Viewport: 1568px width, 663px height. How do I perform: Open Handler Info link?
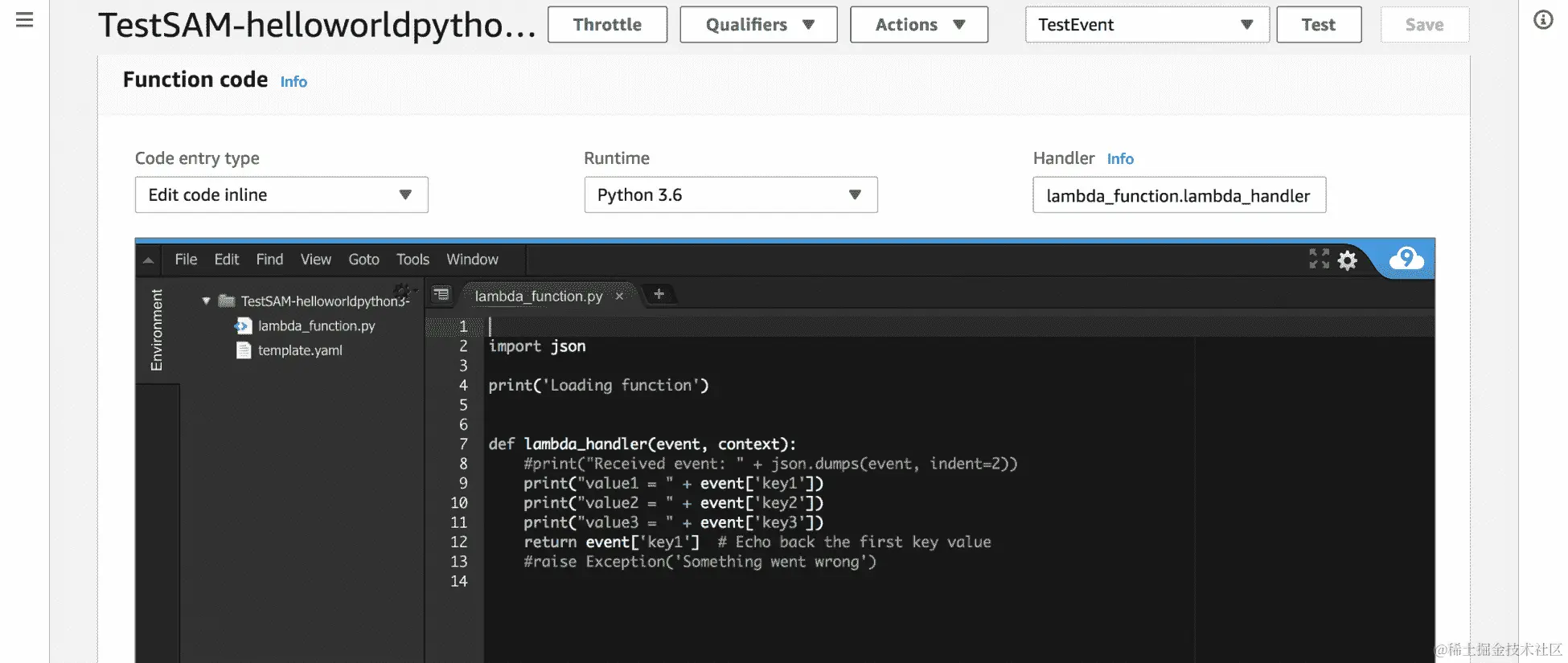[x=1120, y=158]
